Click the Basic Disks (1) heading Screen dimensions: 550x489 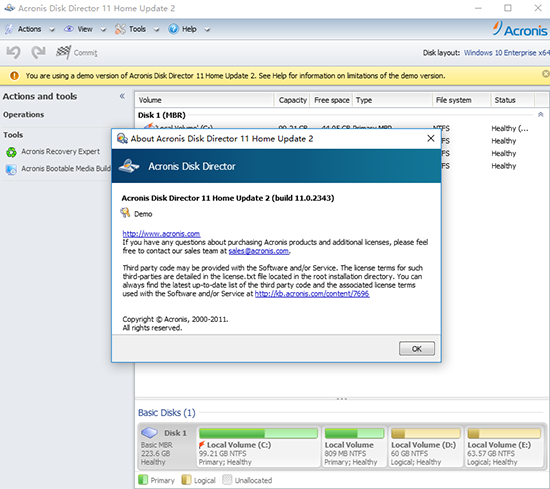[167, 413]
